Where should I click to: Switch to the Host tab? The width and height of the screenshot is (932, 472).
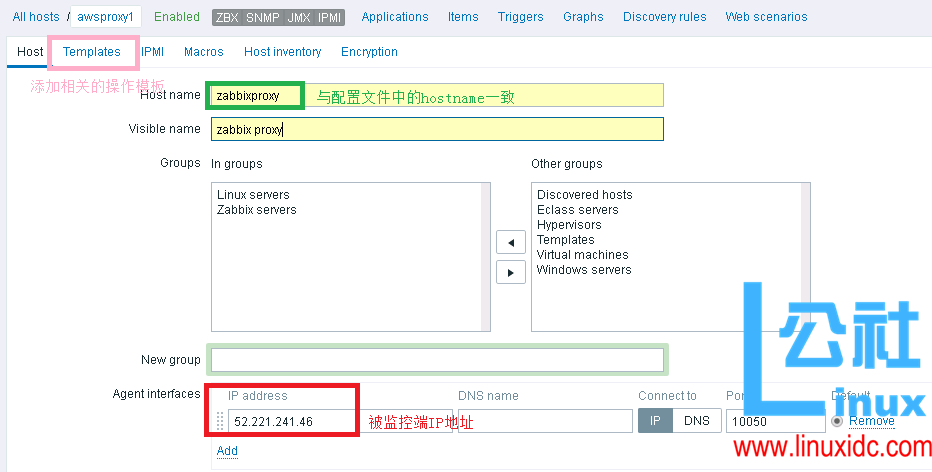(x=30, y=52)
